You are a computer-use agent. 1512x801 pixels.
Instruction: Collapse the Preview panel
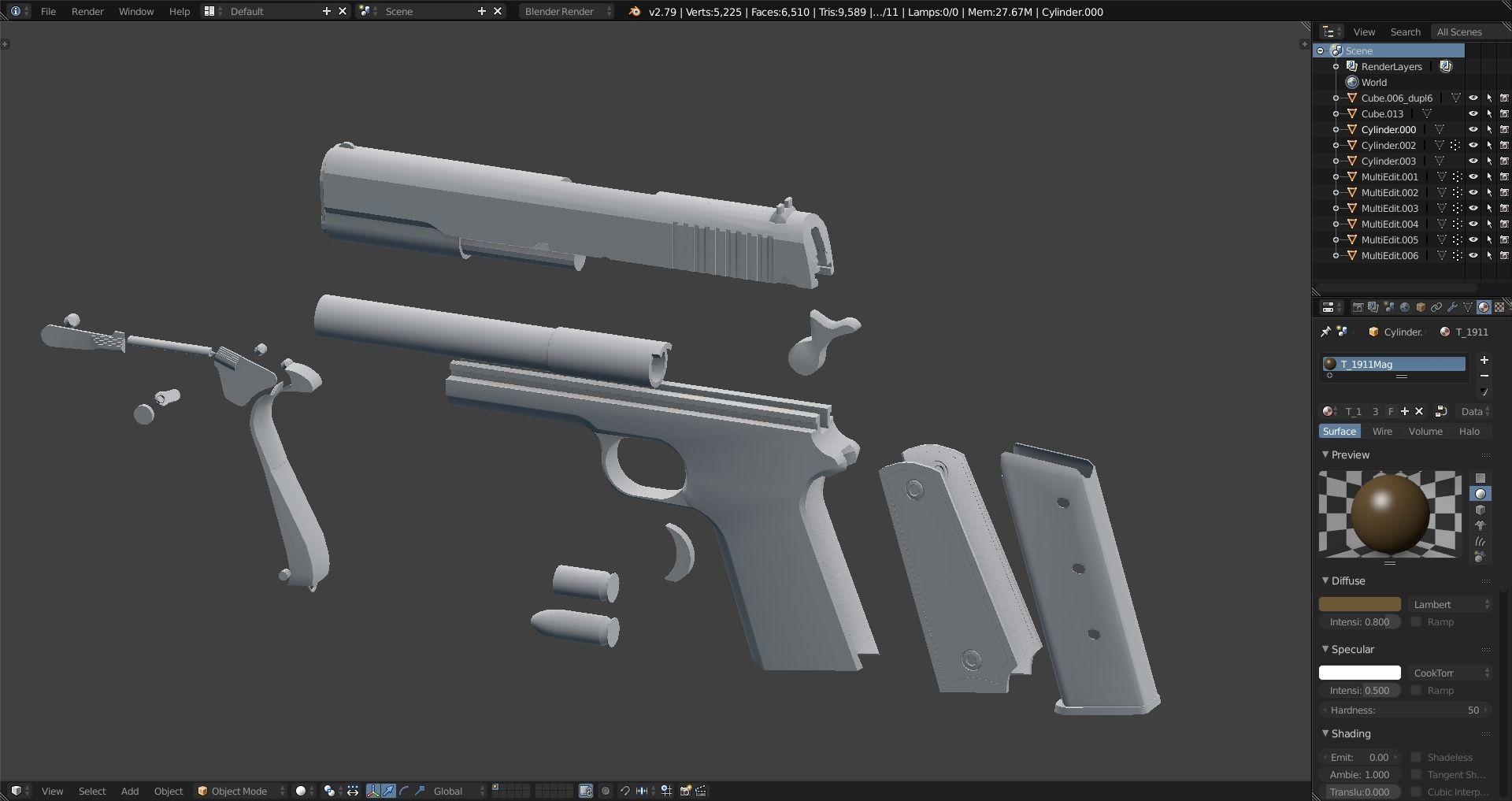[1325, 454]
